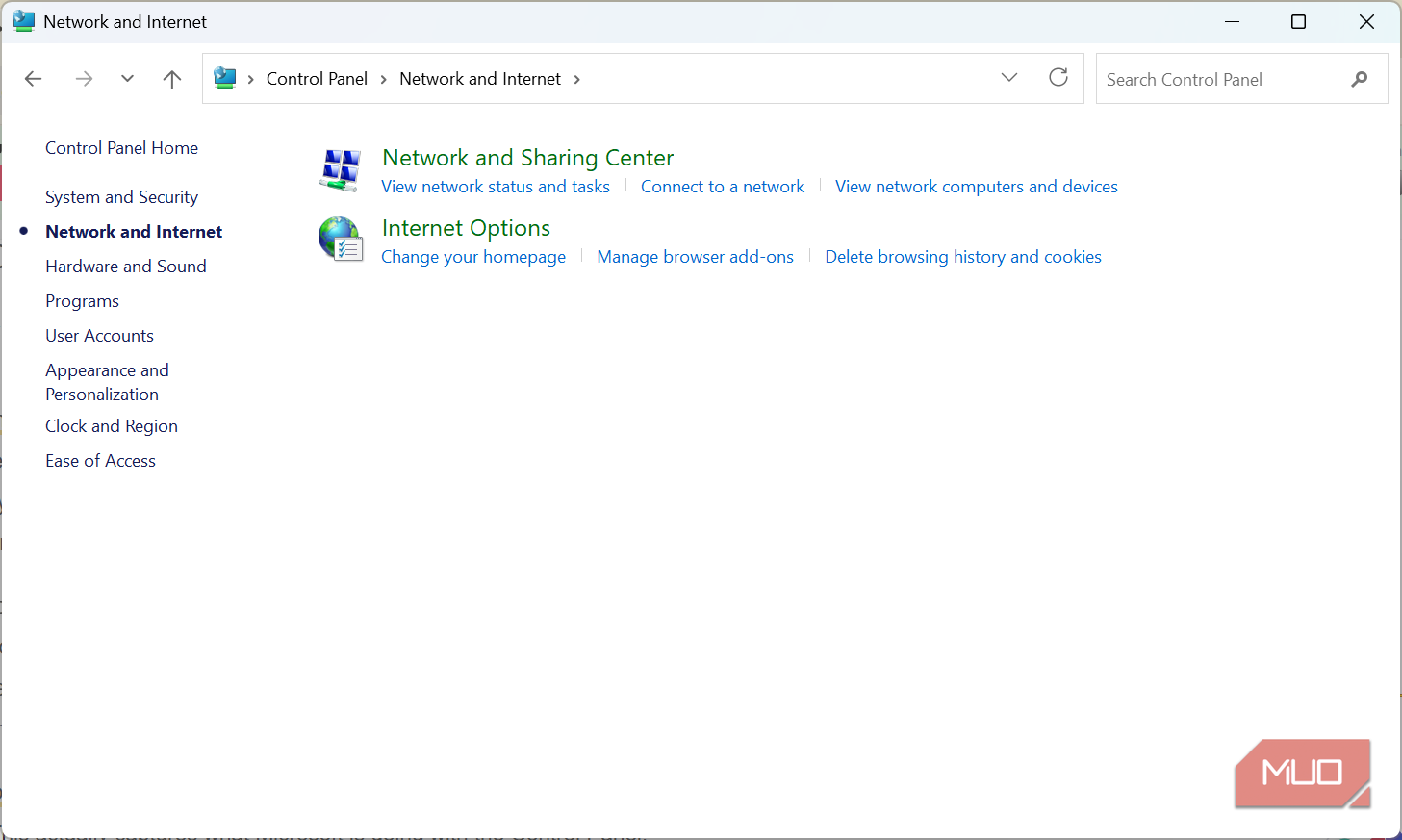Screen dimensions: 1402x840
Task: Click the Network and Sharing Center icon
Action: point(341,170)
